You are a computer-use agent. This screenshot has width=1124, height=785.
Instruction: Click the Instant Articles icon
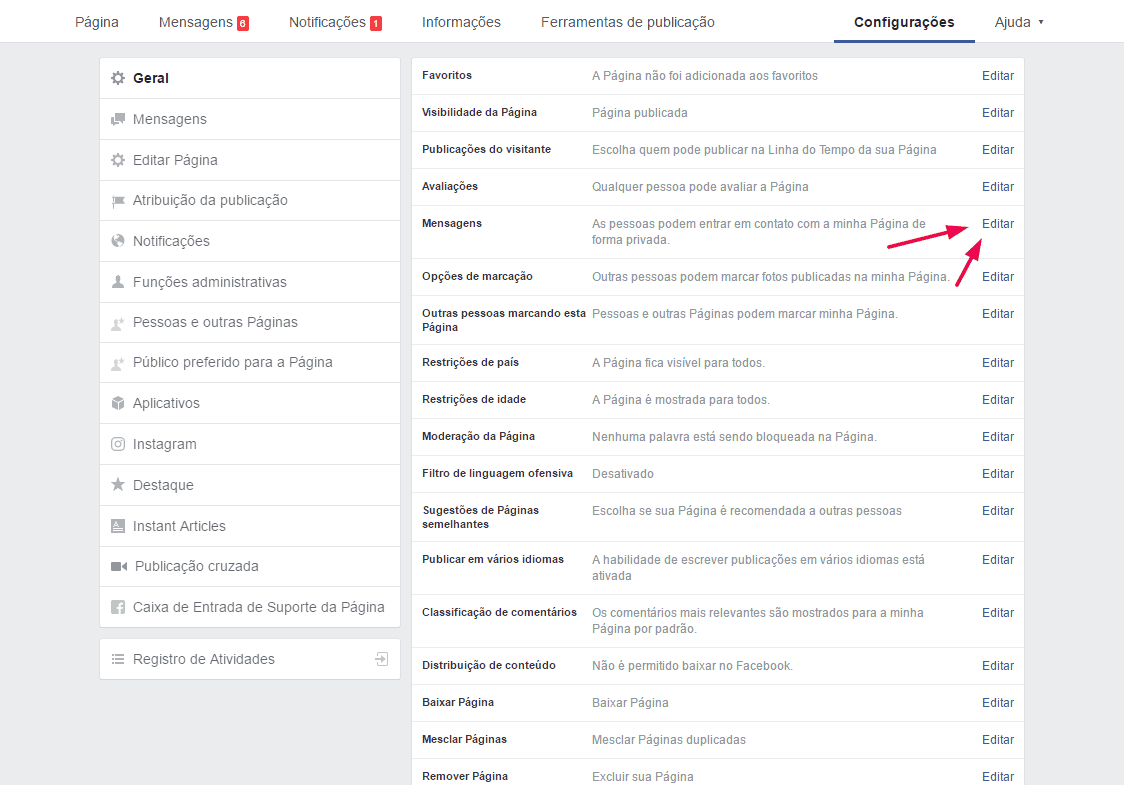point(118,525)
